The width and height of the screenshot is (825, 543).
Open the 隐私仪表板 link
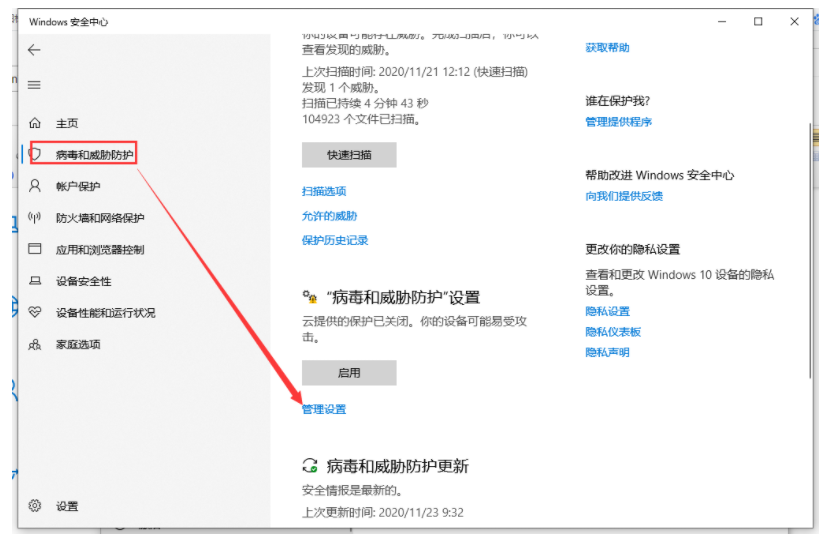click(613, 332)
